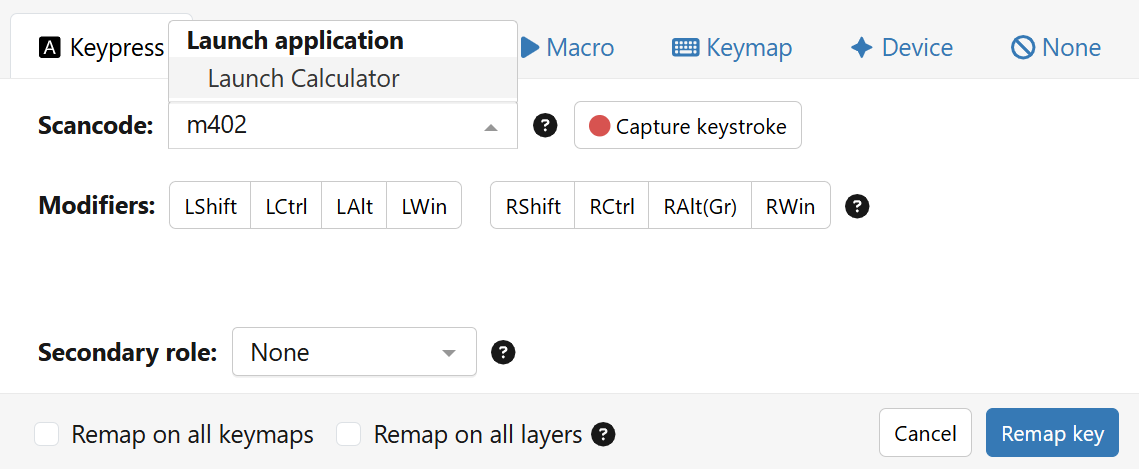Toggle the LCtrl modifier

[286, 206]
